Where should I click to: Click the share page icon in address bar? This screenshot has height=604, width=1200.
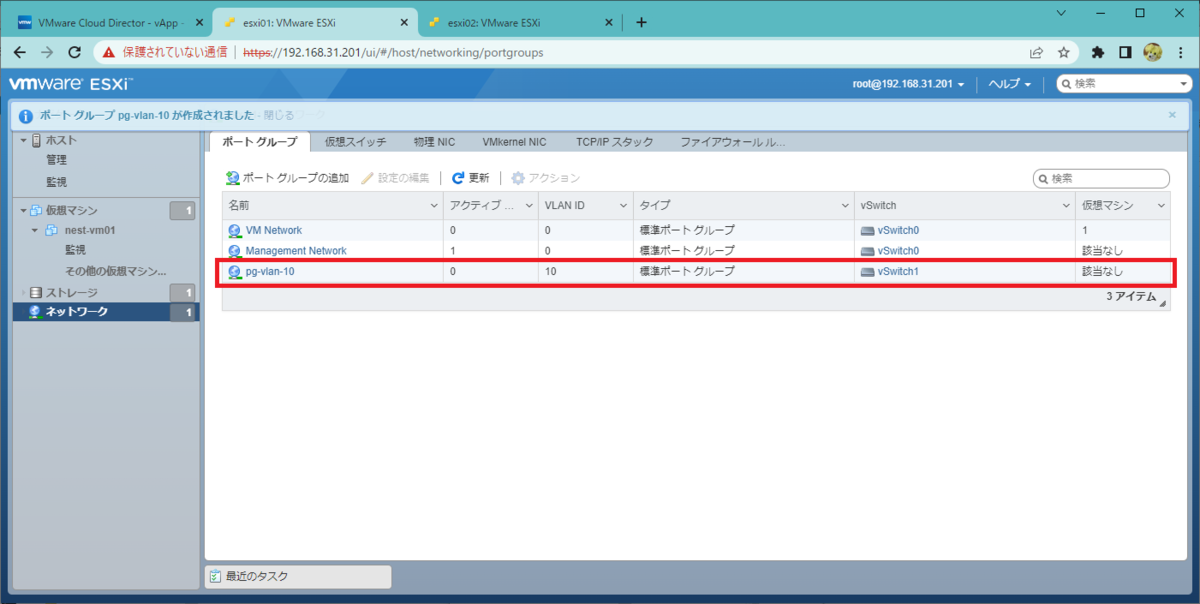point(1036,52)
